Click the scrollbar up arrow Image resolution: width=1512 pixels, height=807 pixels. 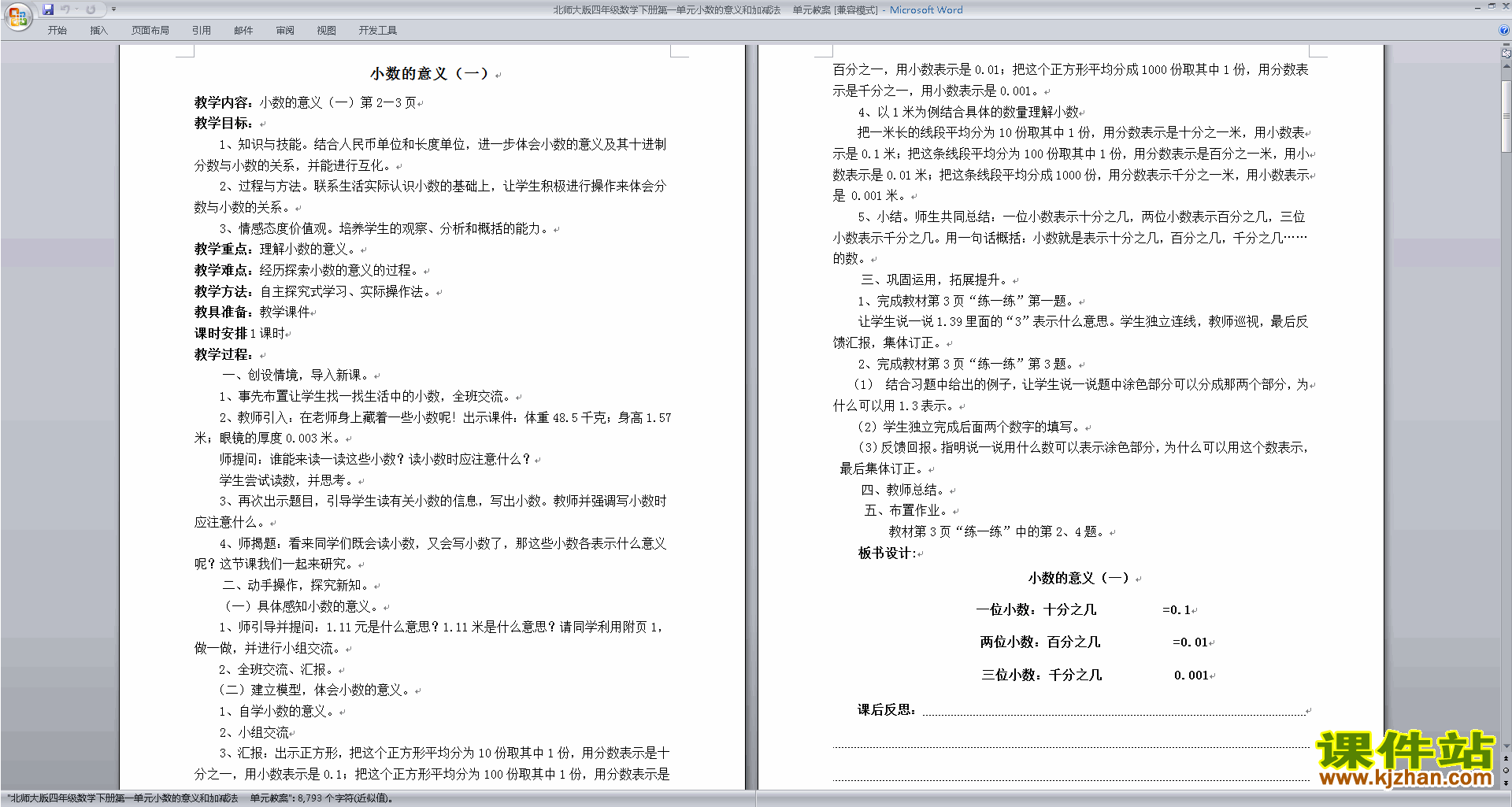coord(1506,66)
